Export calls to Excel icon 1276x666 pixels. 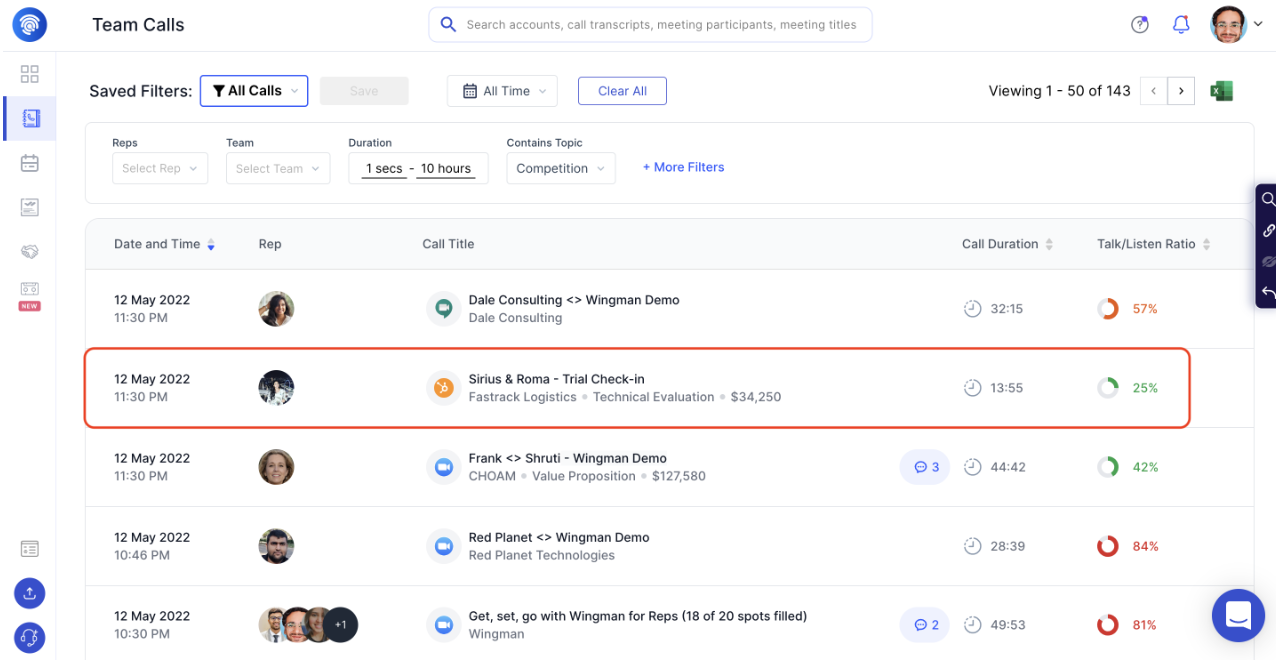[1221, 91]
